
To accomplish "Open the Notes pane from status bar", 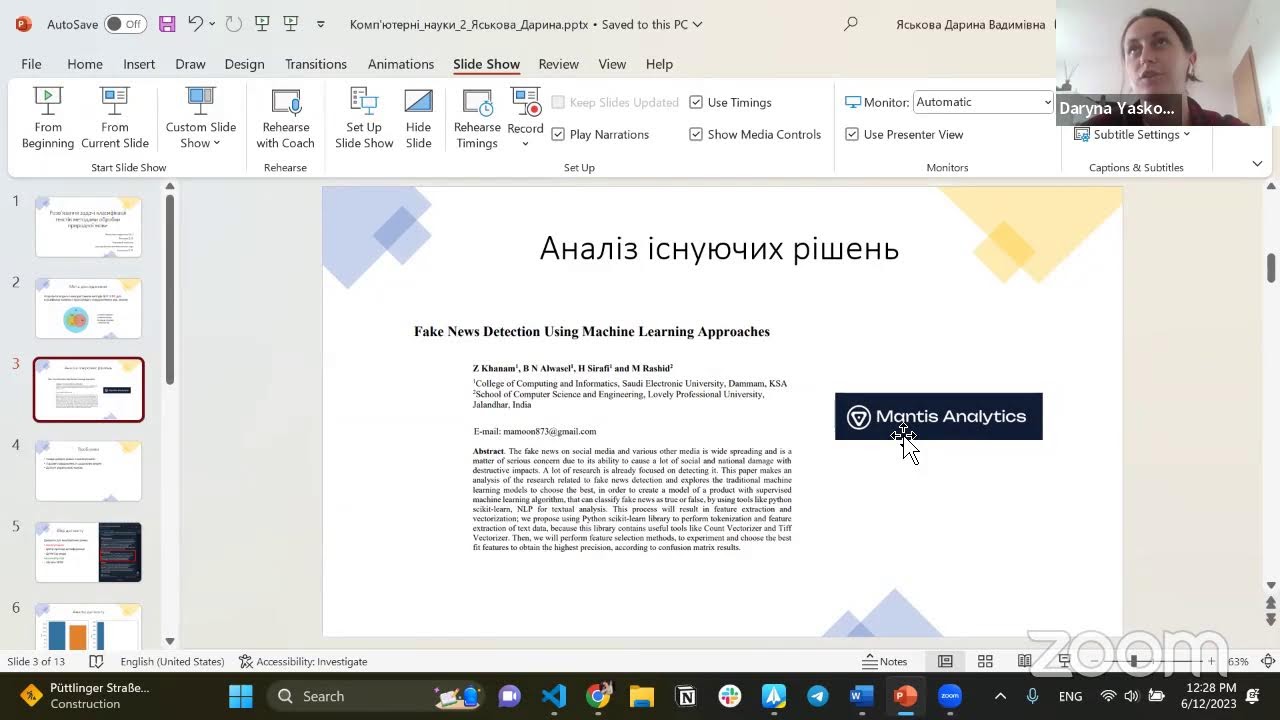I will pyautogui.click(x=885, y=661).
